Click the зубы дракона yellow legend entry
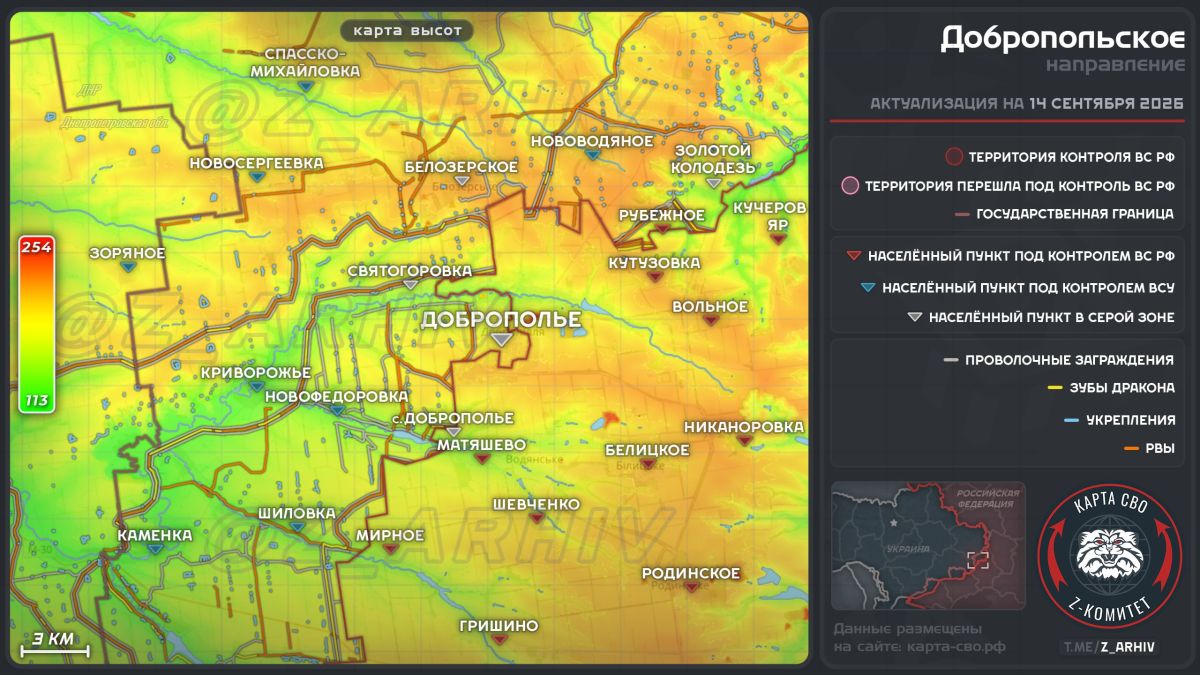 (x=1110, y=388)
